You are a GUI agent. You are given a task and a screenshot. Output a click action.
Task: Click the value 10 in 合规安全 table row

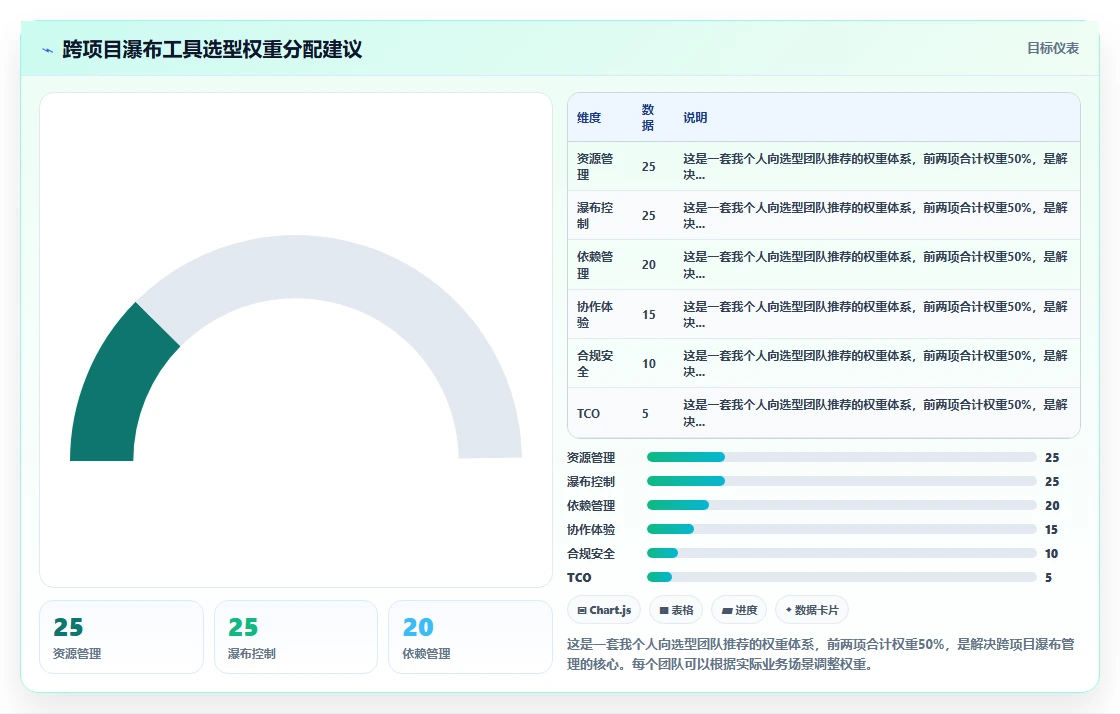[x=649, y=363]
